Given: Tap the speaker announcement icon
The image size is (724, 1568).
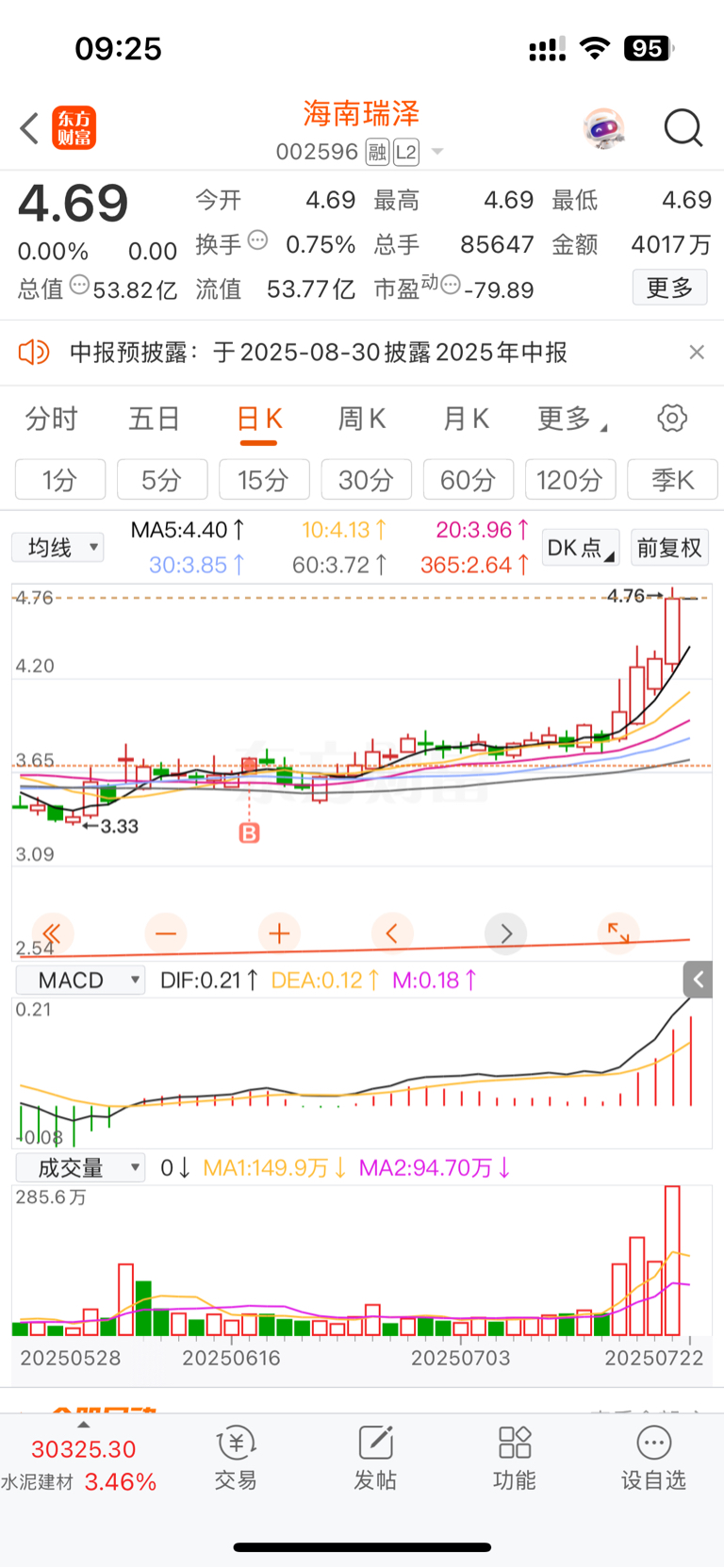Looking at the screenshot, I should coord(34,353).
